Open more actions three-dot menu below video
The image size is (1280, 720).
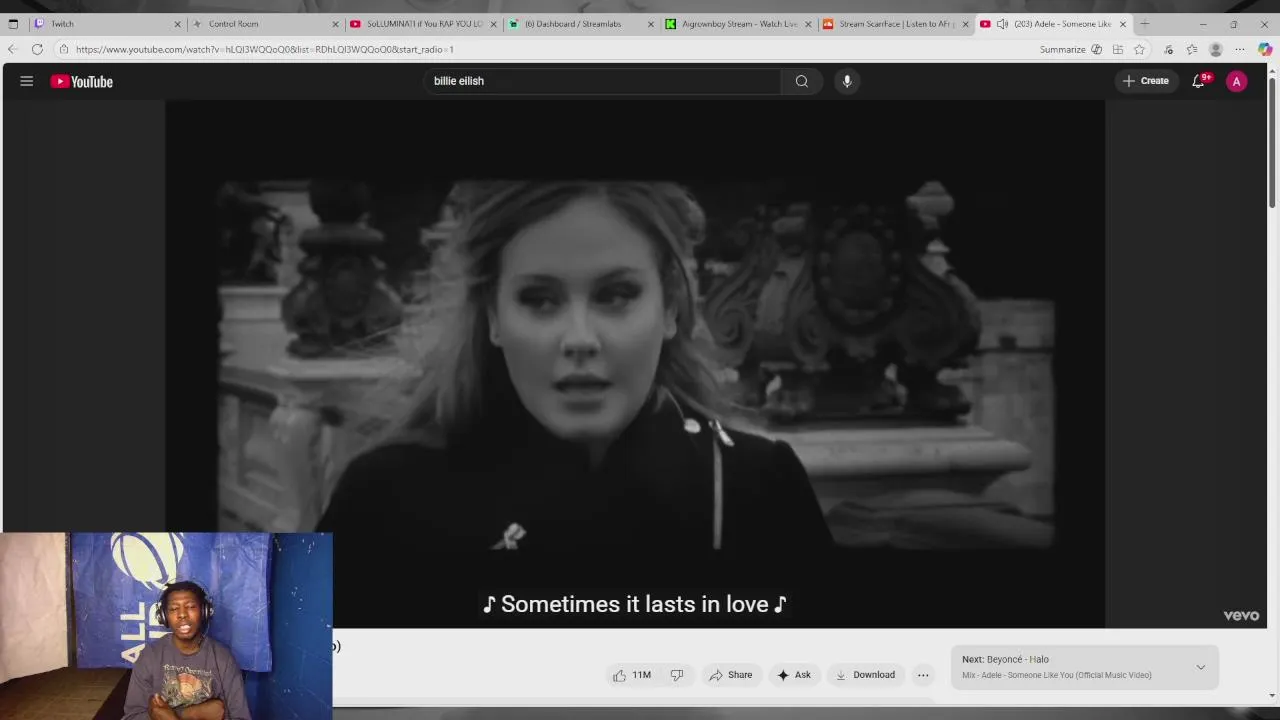(x=923, y=675)
